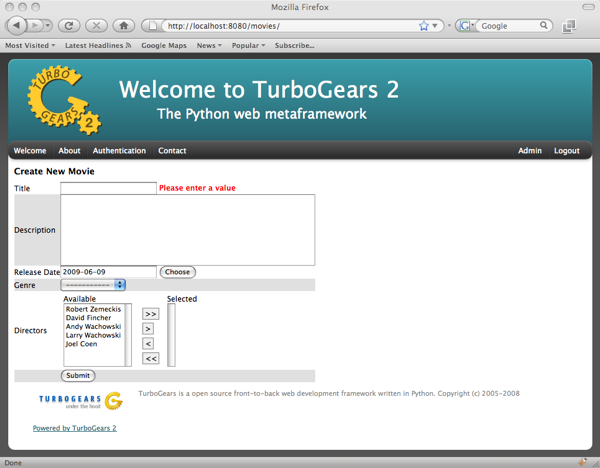600x468 pixels.
Task: Move selected director with the > button
Action: [148, 329]
